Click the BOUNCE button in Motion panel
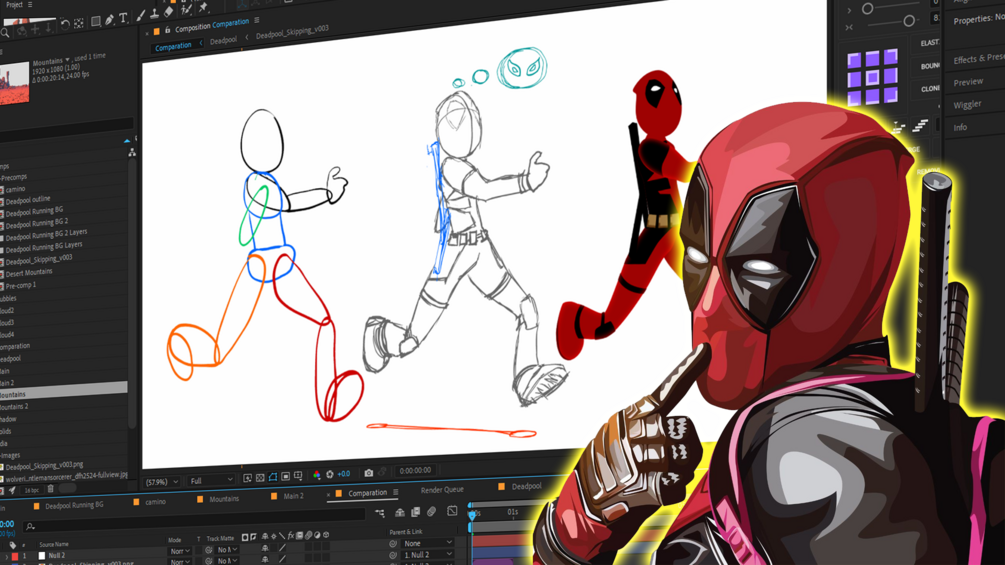Viewport: 1005px width, 565px height. point(930,65)
